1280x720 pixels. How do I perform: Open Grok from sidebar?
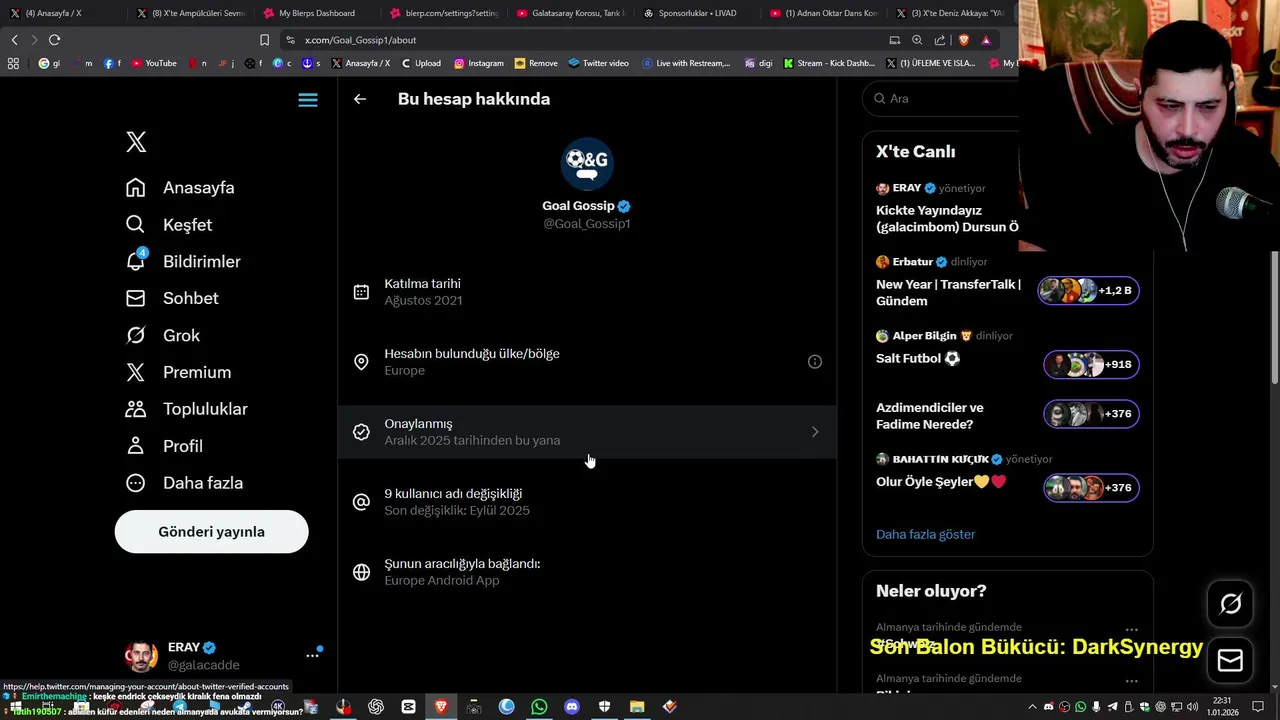[x=163, y=335]
